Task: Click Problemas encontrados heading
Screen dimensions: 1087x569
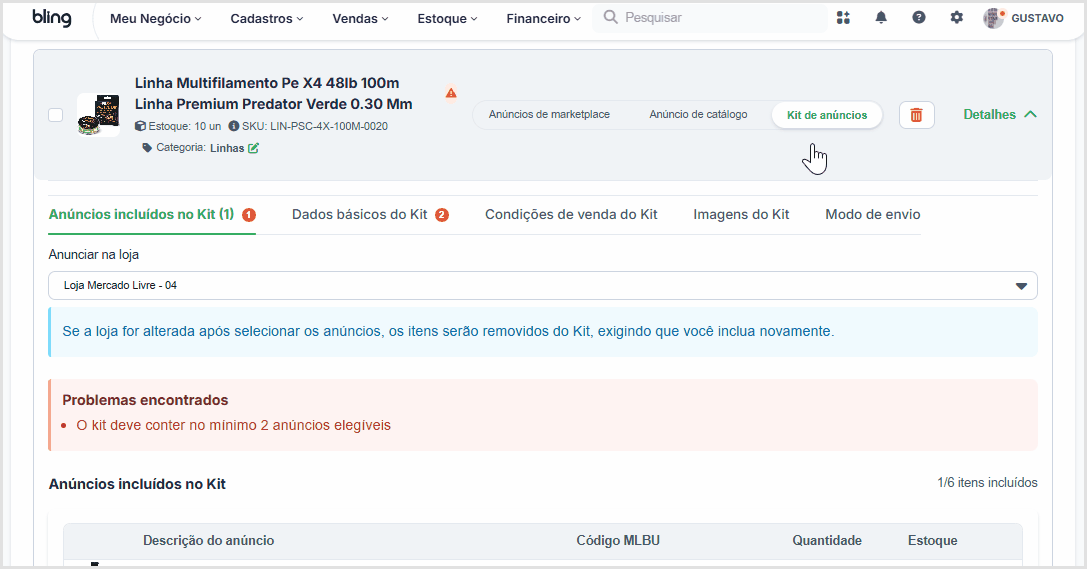Action: 145,400
